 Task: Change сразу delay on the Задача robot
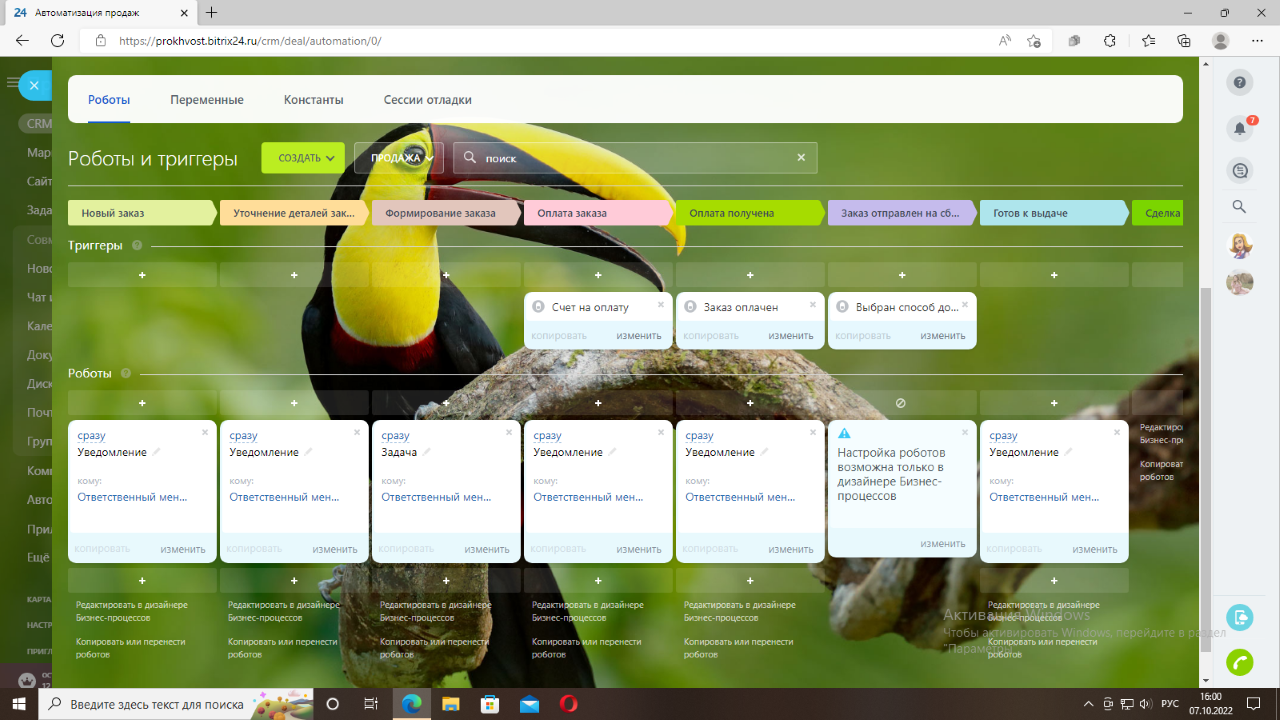coord(395,436)
